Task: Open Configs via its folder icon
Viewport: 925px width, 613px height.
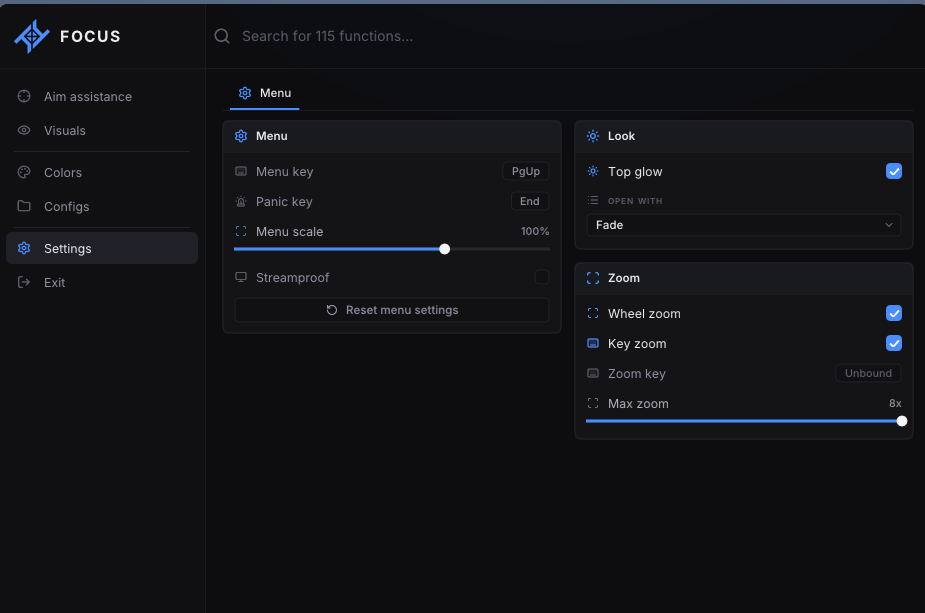Action: (24, 206)
